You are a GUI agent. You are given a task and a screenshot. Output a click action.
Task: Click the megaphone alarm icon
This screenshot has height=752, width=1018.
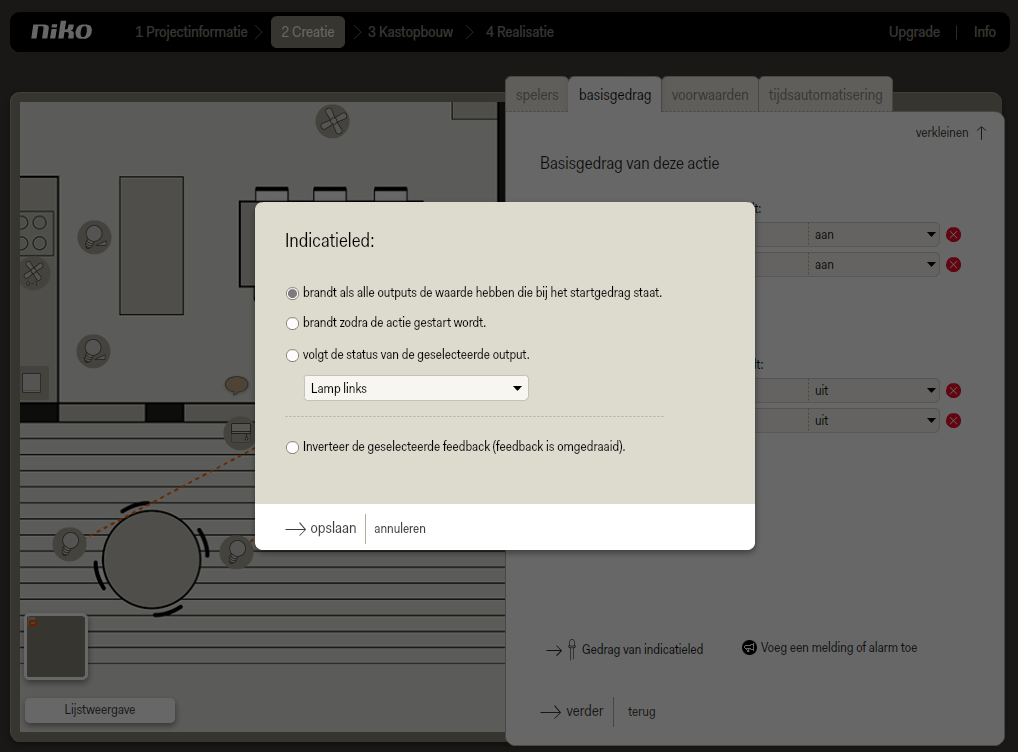(749, 647)
